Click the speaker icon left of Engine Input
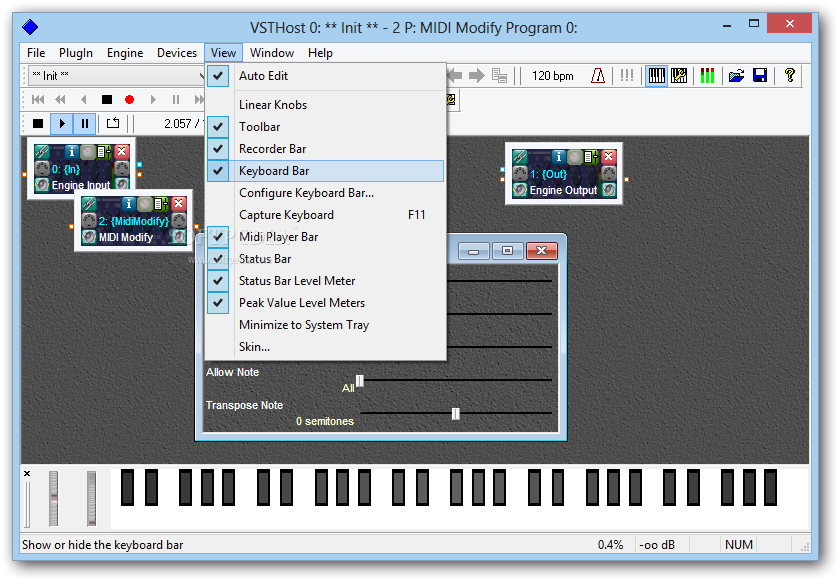This screenshot has height=581, width=839. point(42,185)
